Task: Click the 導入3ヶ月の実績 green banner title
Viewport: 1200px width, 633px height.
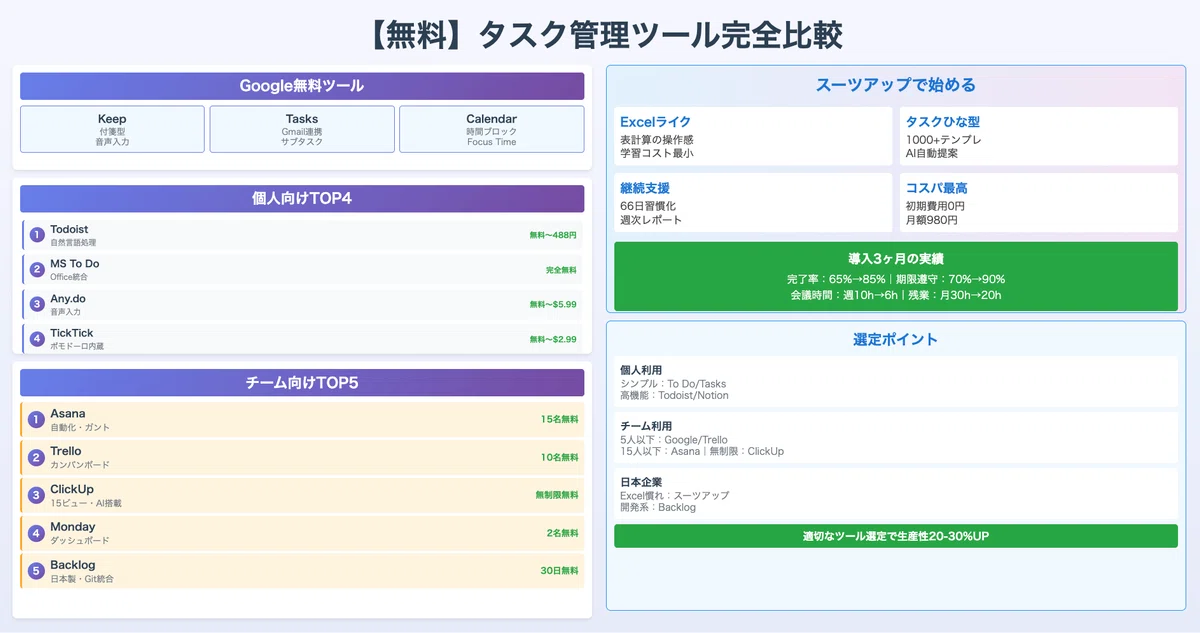Action: click(896, 259)
